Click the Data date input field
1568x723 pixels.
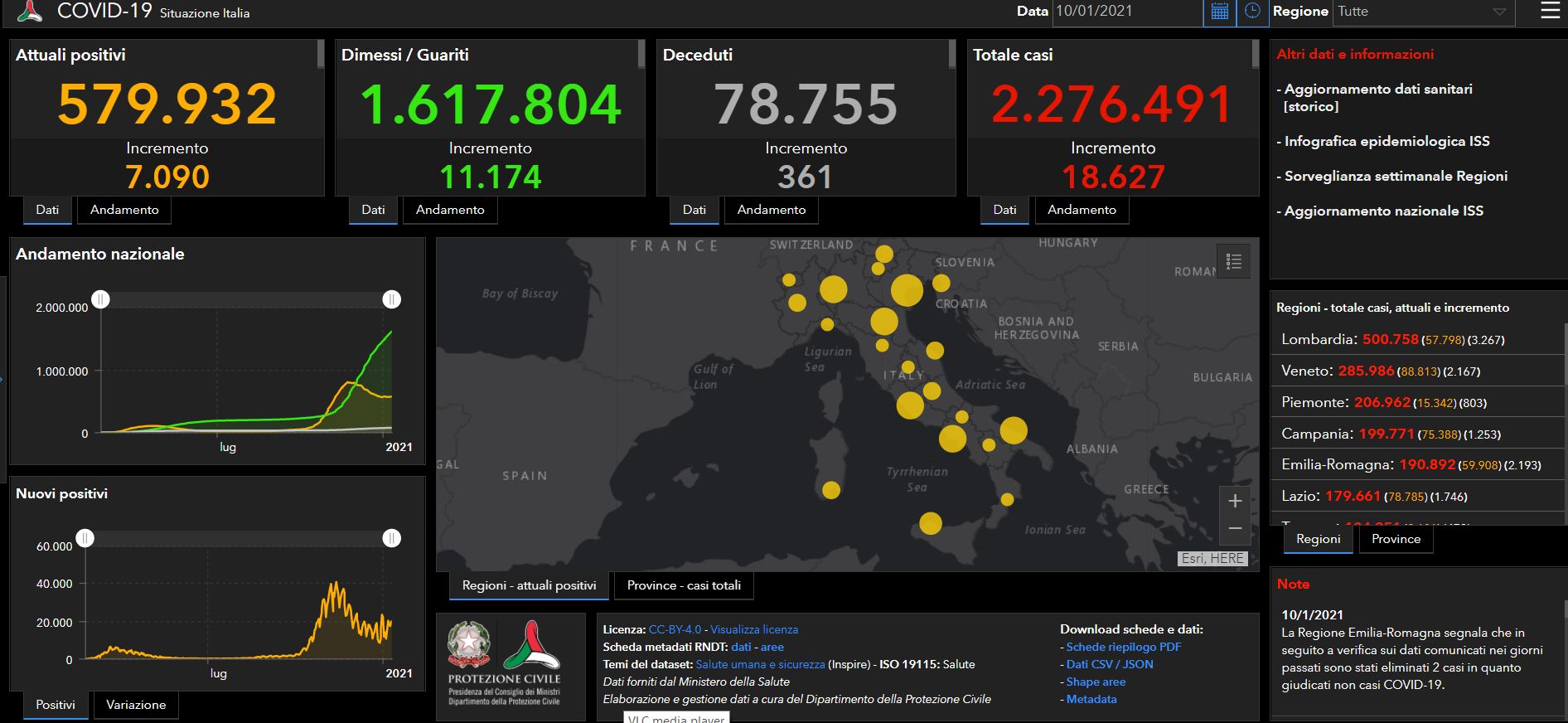point(1127,12)
